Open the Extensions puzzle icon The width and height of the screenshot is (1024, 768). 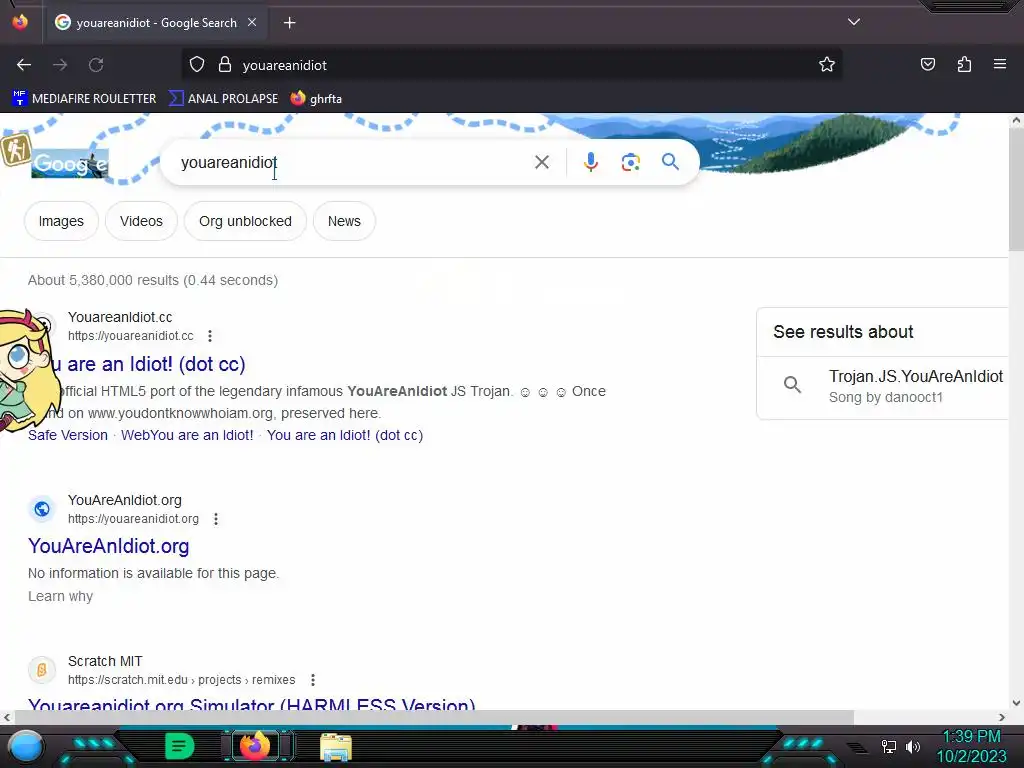964,65
